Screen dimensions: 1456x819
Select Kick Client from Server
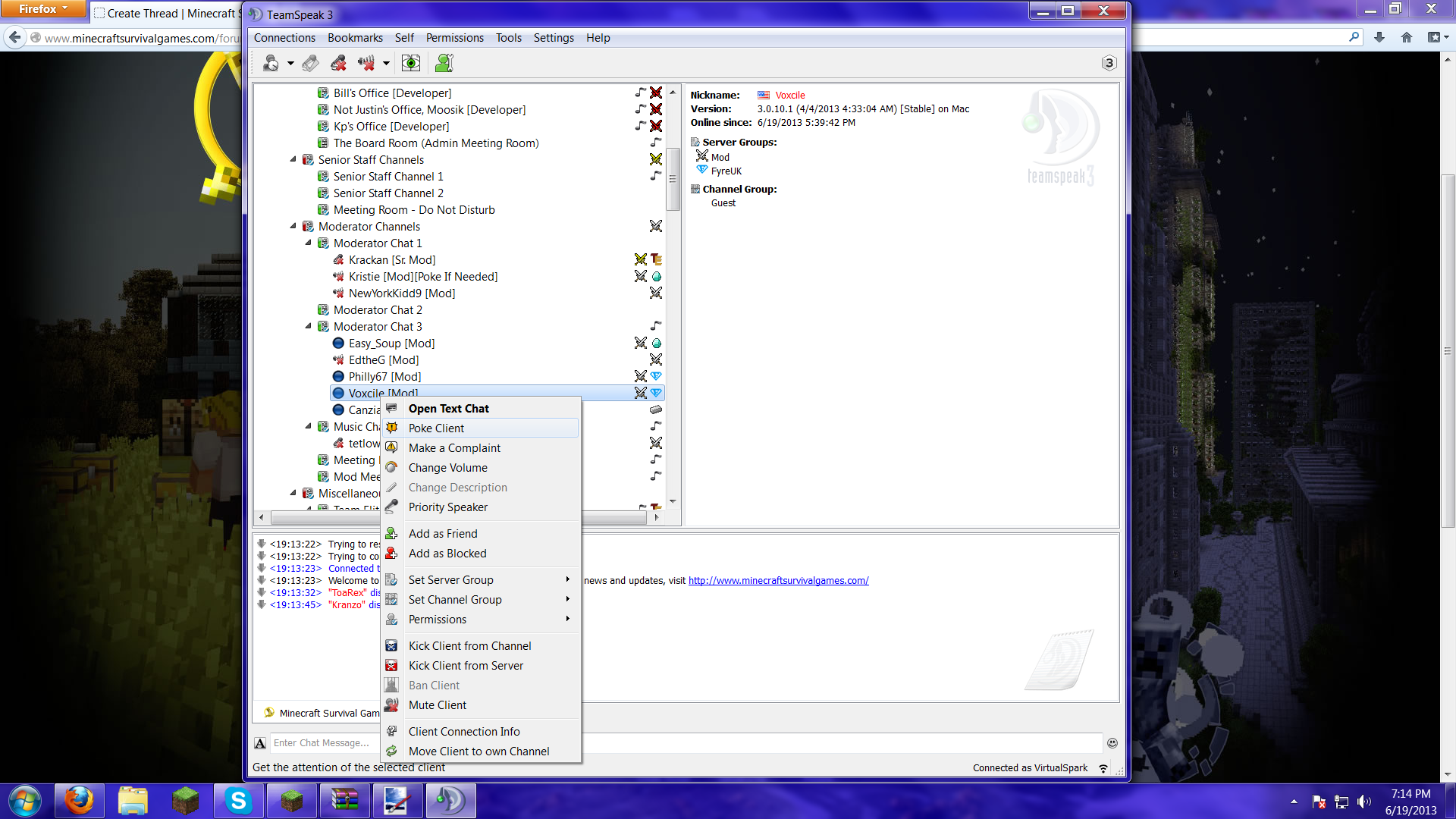pyautogui.click(x=481, y=666)
